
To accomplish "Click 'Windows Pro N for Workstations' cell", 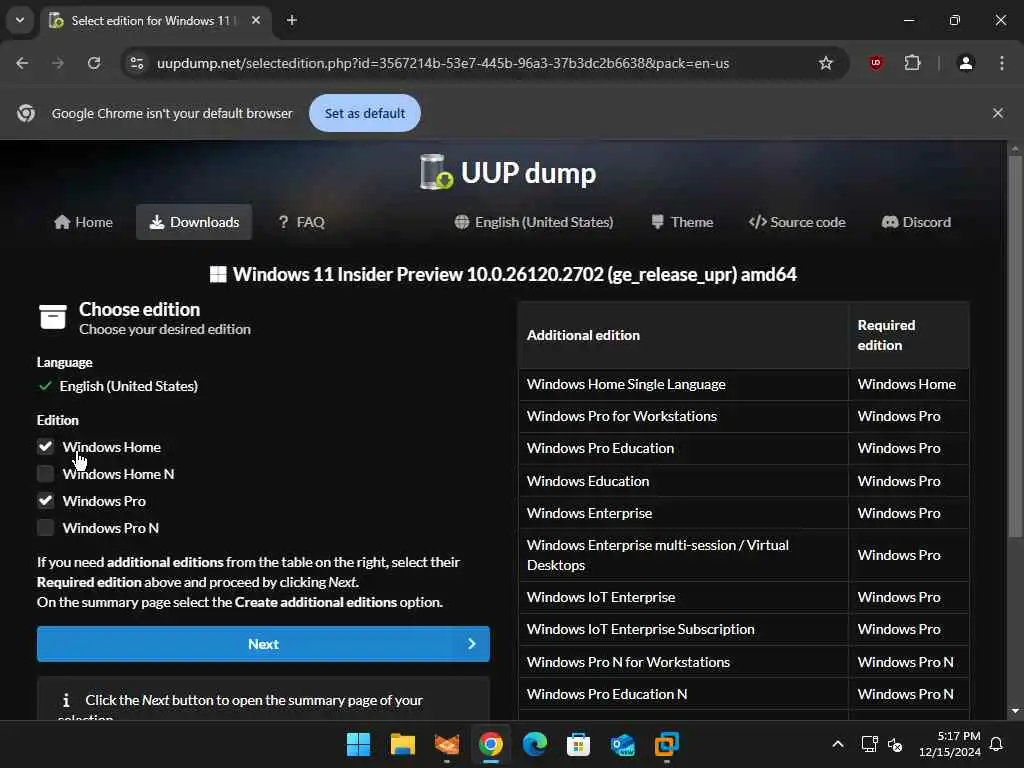I will 684,662.
